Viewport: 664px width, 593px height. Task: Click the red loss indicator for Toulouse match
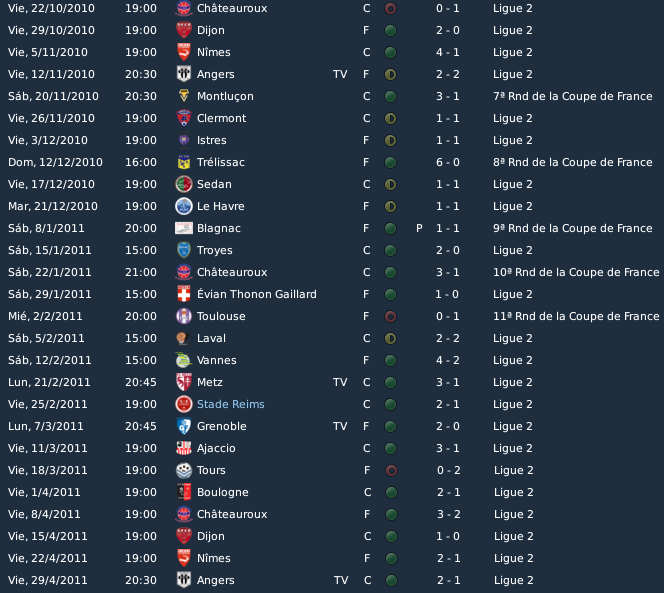[x=390, y=316]
